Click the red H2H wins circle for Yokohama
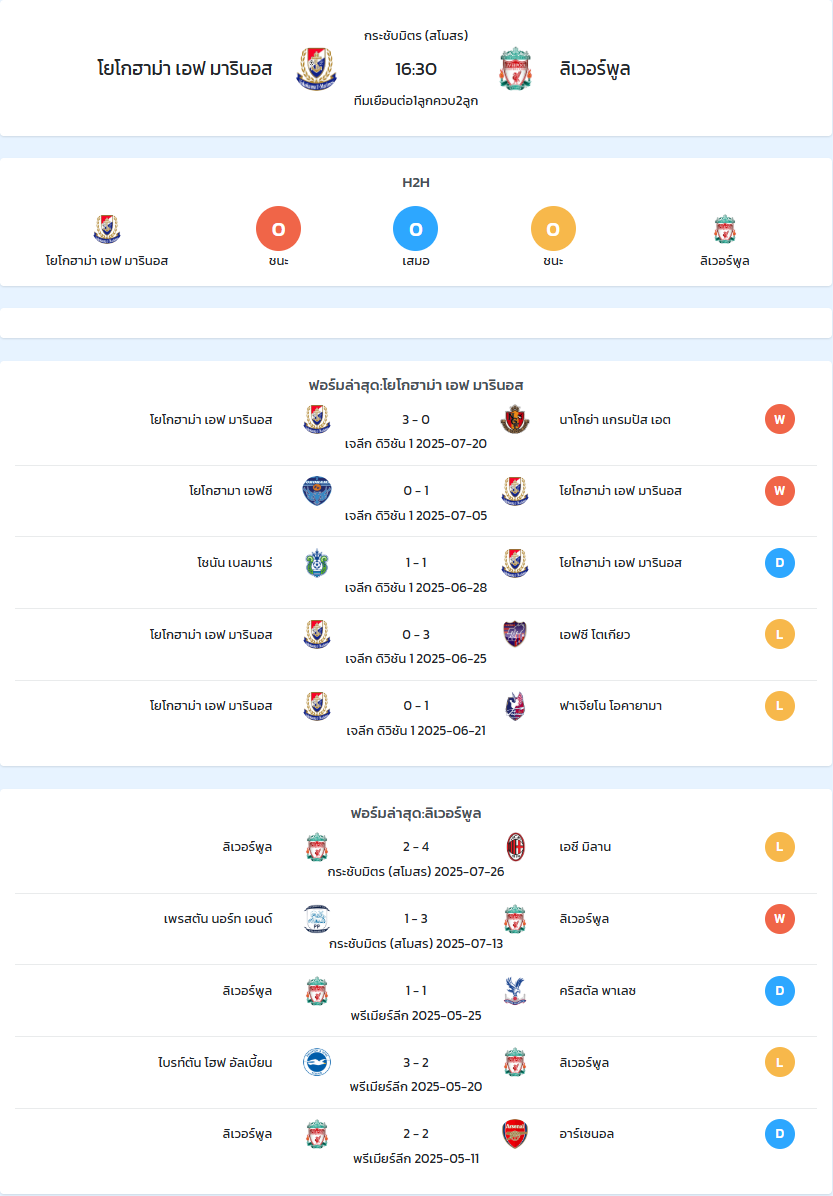Image resolution: width=833 pixels, height=1196 pixels. click(278, 229)
